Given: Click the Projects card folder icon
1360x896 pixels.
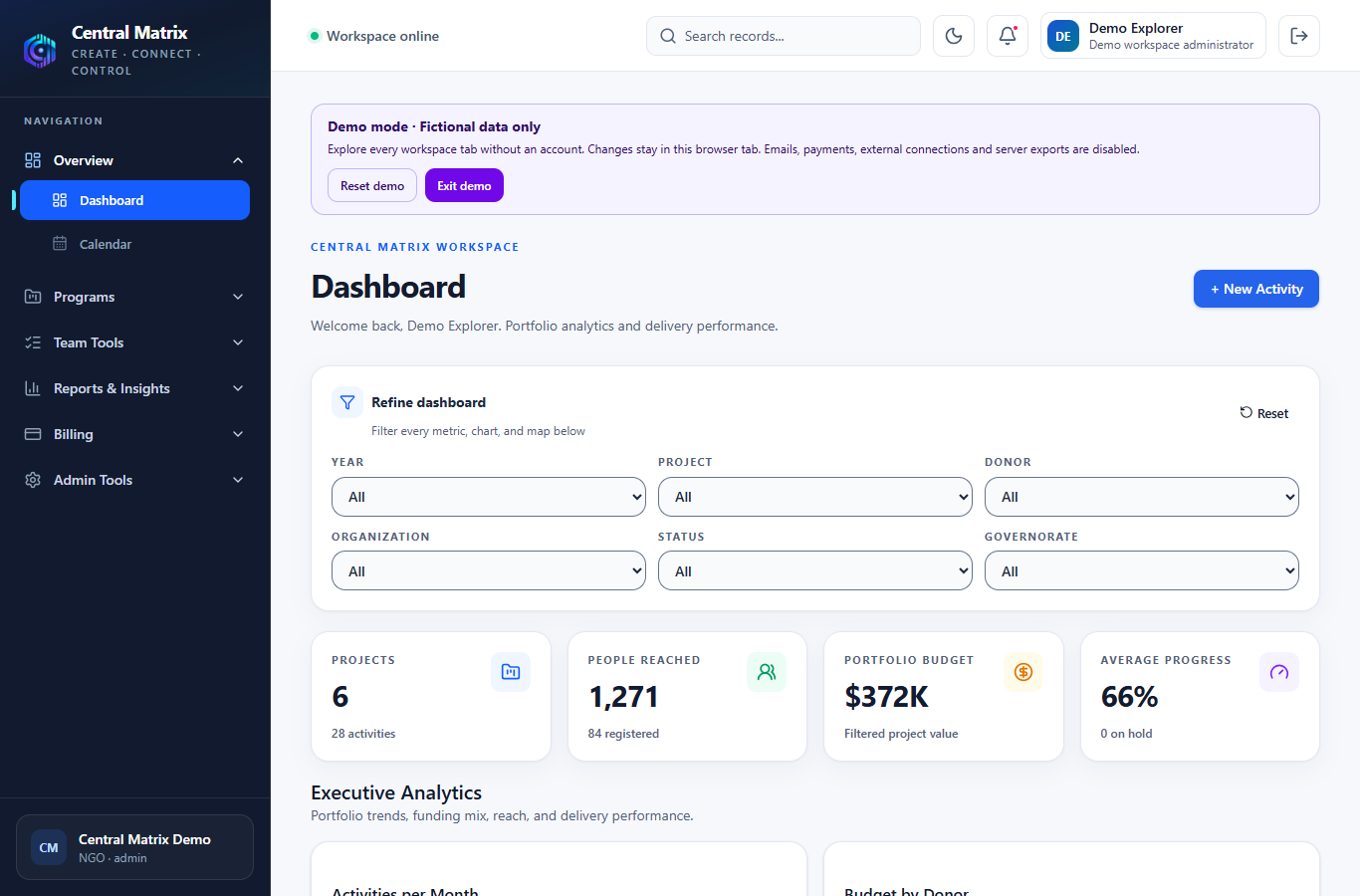Looking at the screenshot, I should (511, 672).
